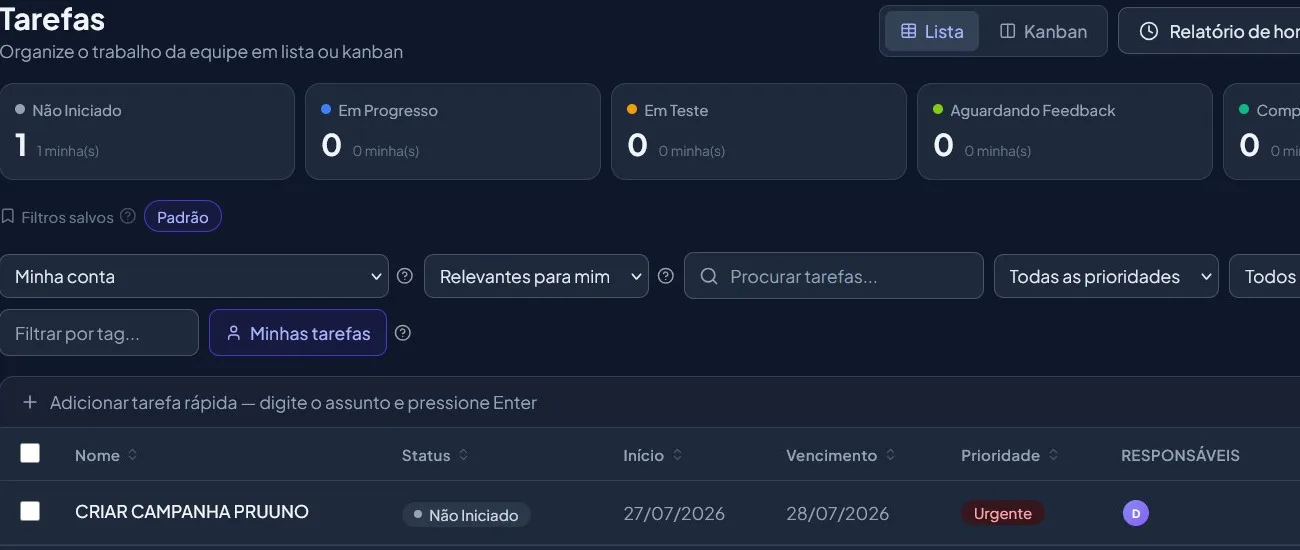Sort by Prioridade column arrows

point(1053,455)
